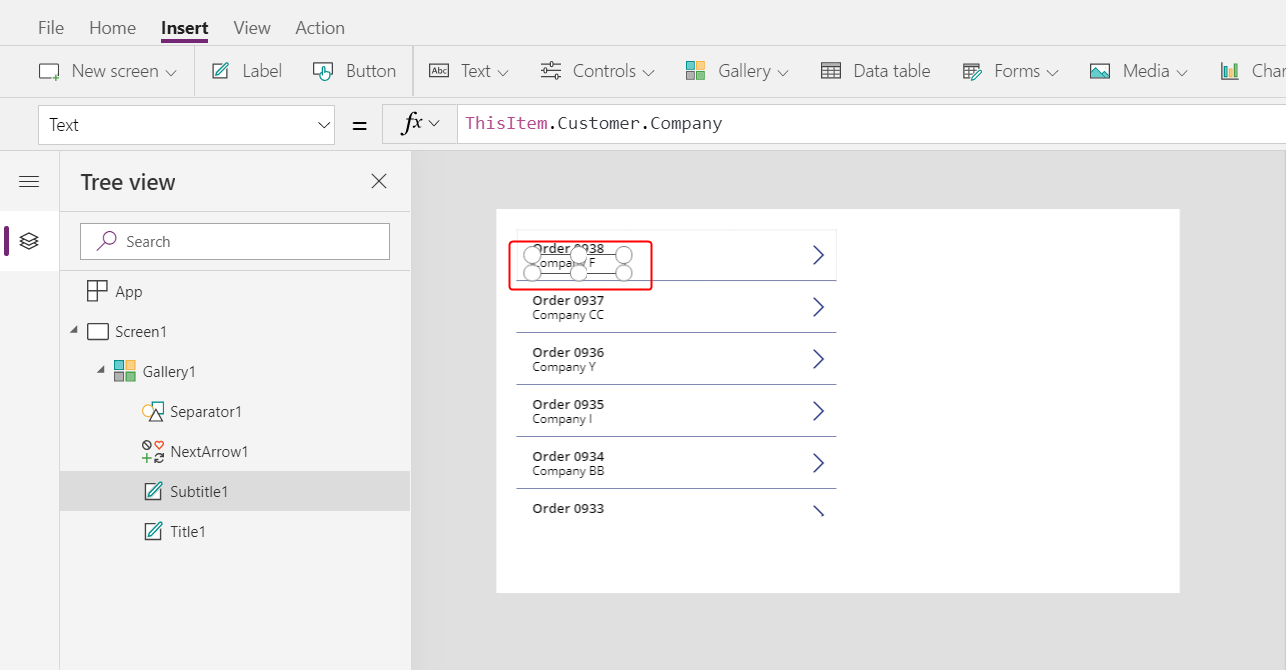Expand the Controls dropdown arrow

click(x=648, y=72)
